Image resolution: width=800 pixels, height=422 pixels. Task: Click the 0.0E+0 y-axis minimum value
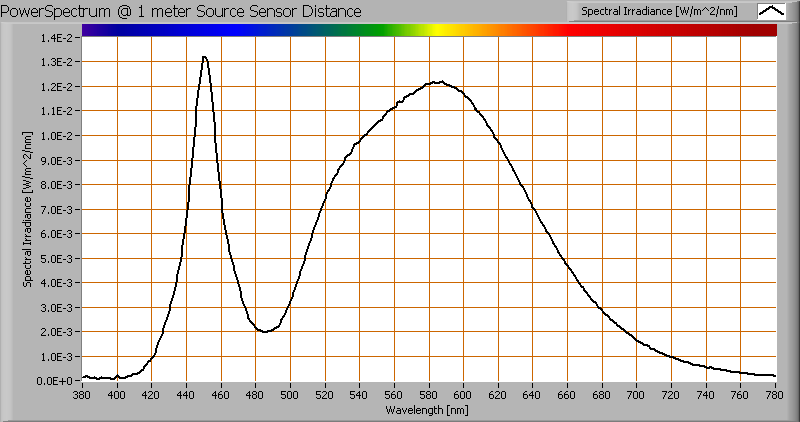(x=56, y=381)
